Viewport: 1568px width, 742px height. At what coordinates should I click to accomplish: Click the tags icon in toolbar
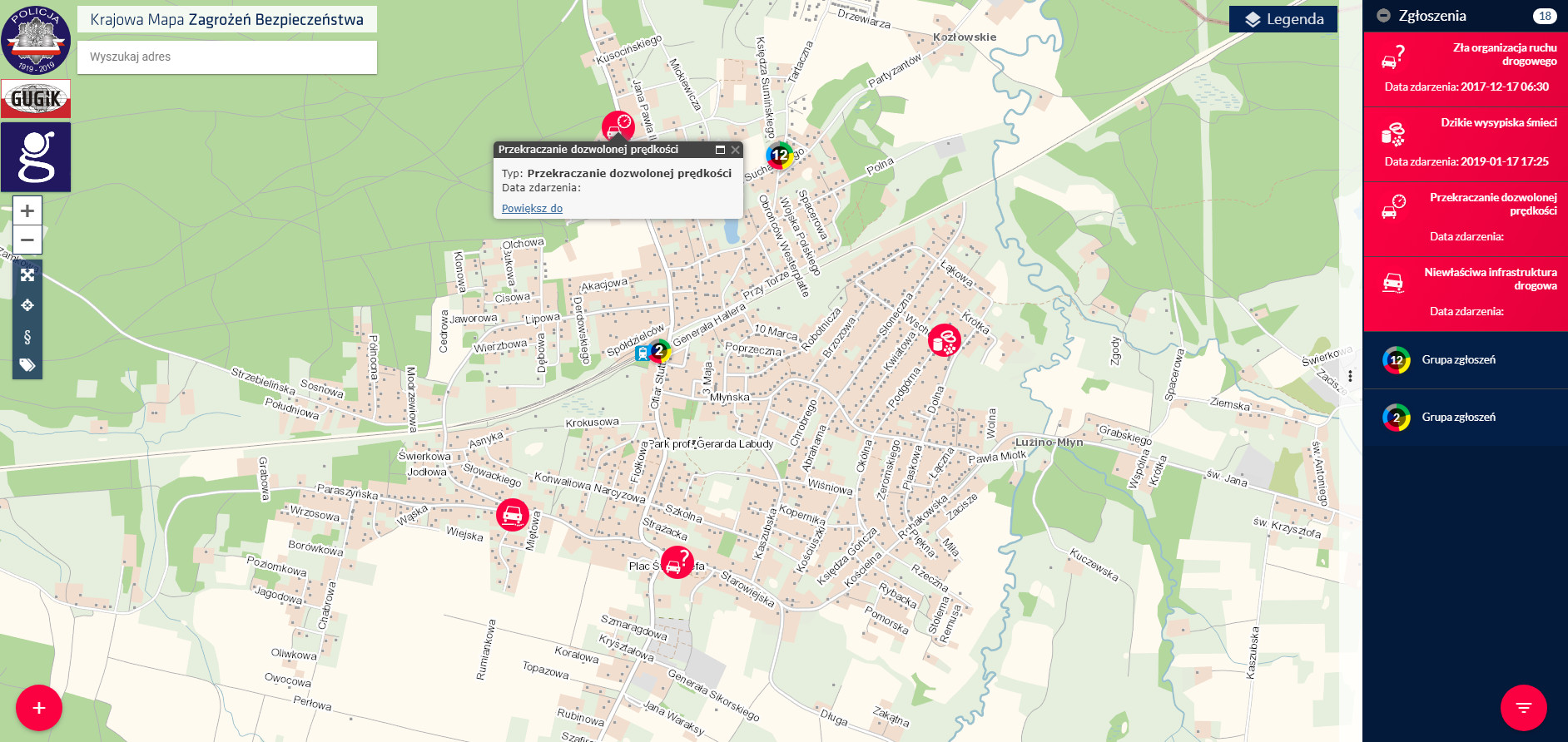tap(27, 365)
